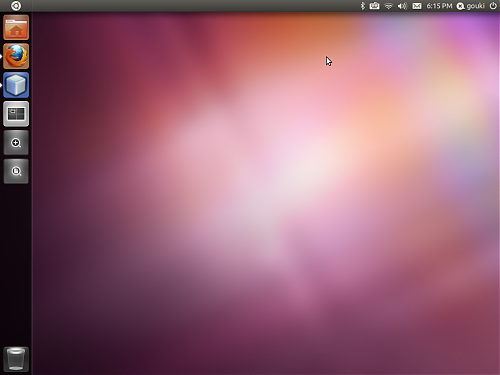Open the Files & Folders lens icon
Screen dimensions: 500x375
16,171
